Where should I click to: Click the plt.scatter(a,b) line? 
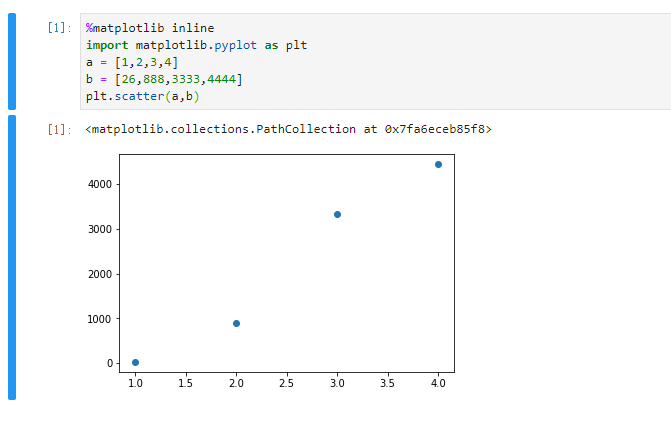(x=143, y=96)
